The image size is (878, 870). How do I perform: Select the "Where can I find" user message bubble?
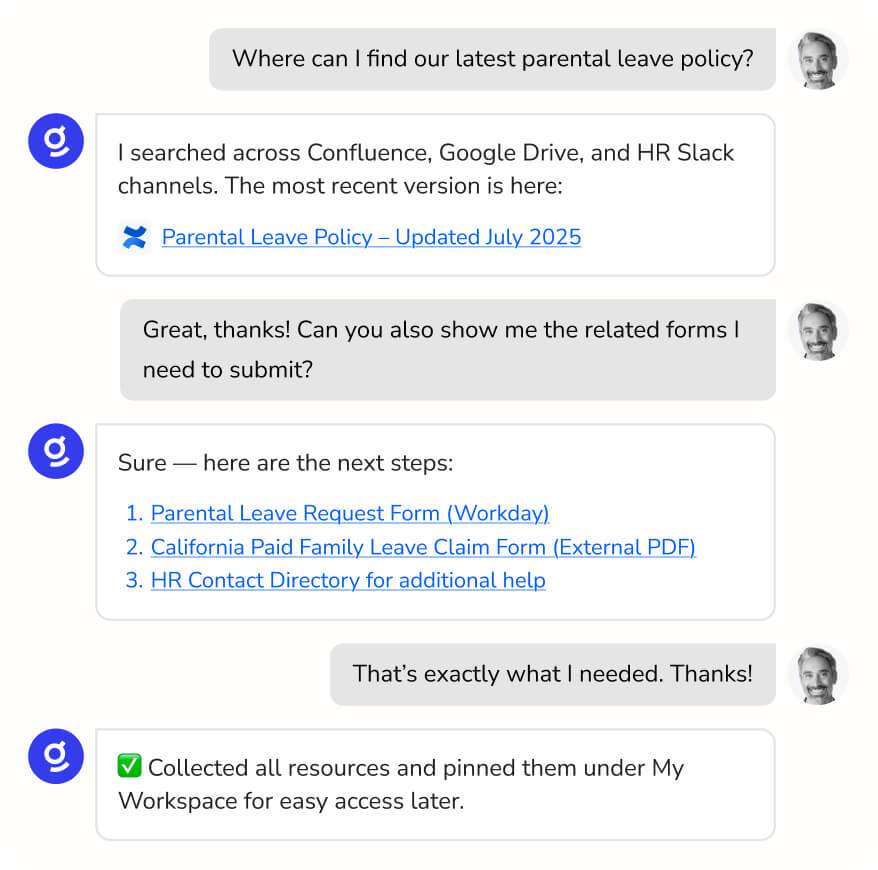coord(492,59)
